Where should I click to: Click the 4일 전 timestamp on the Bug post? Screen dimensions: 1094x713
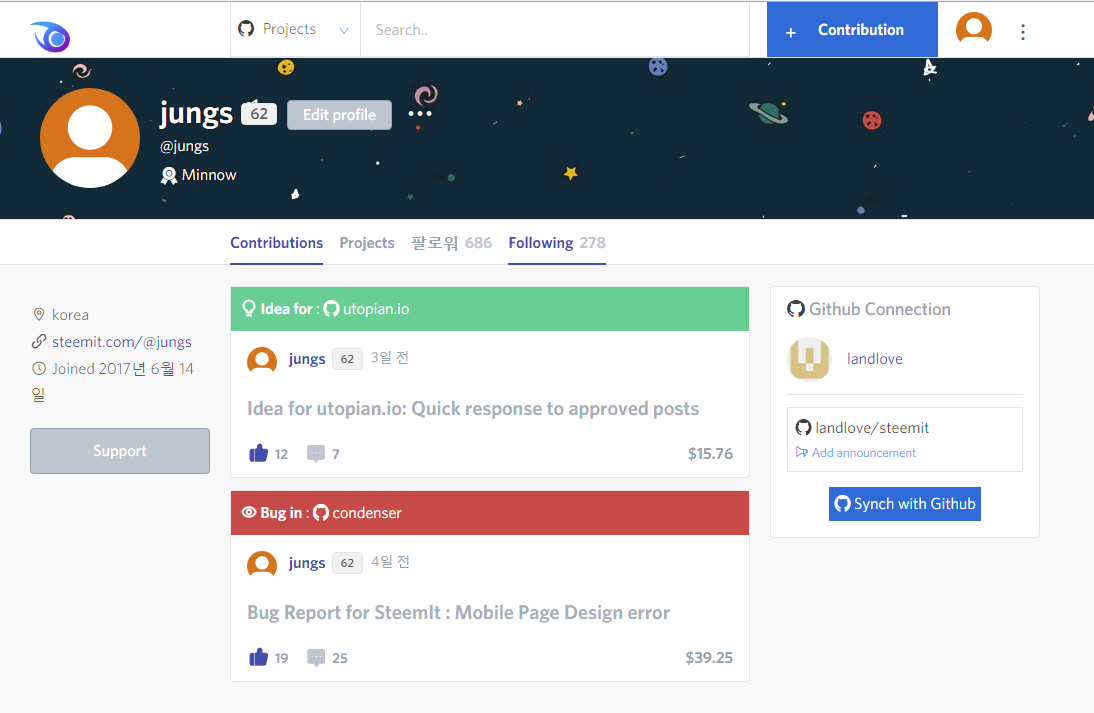[x=389, y=562]
